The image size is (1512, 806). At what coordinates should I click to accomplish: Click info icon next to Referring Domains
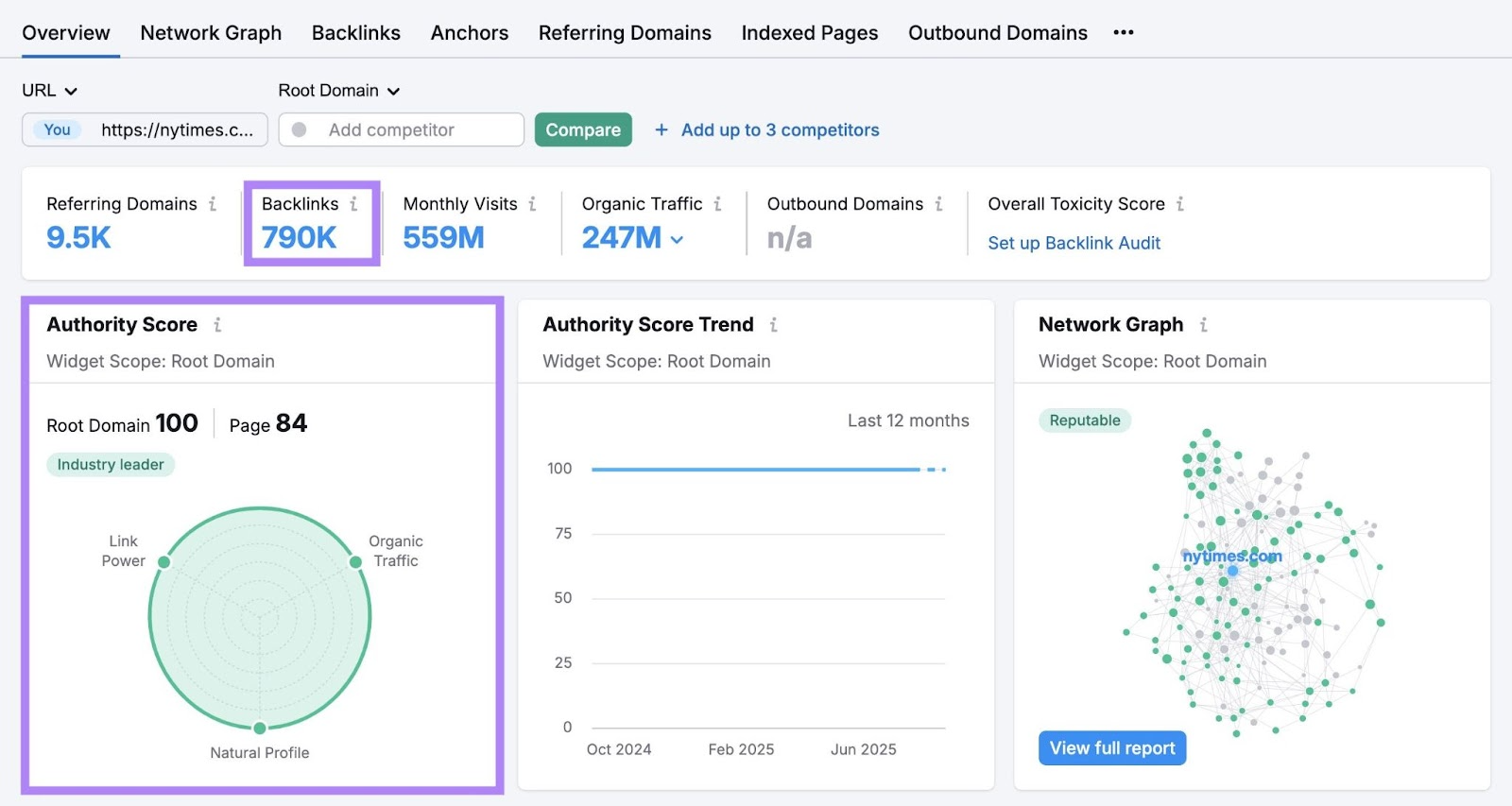[x=213, y=204]
